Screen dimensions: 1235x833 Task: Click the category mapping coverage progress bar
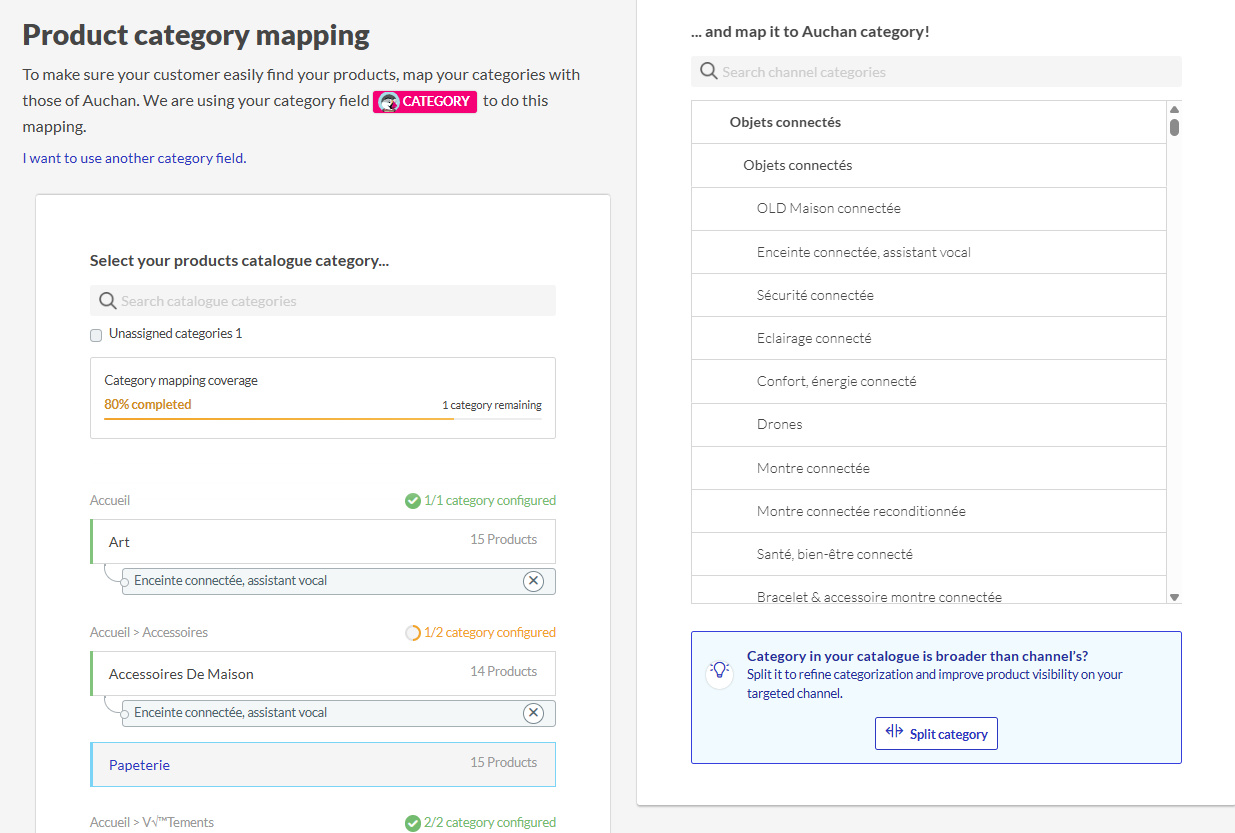click(322, 418)
